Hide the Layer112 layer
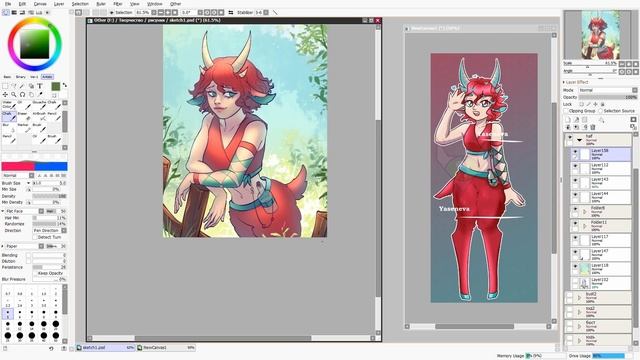This screenshot has width=640, height=360. tap(575, 166)
